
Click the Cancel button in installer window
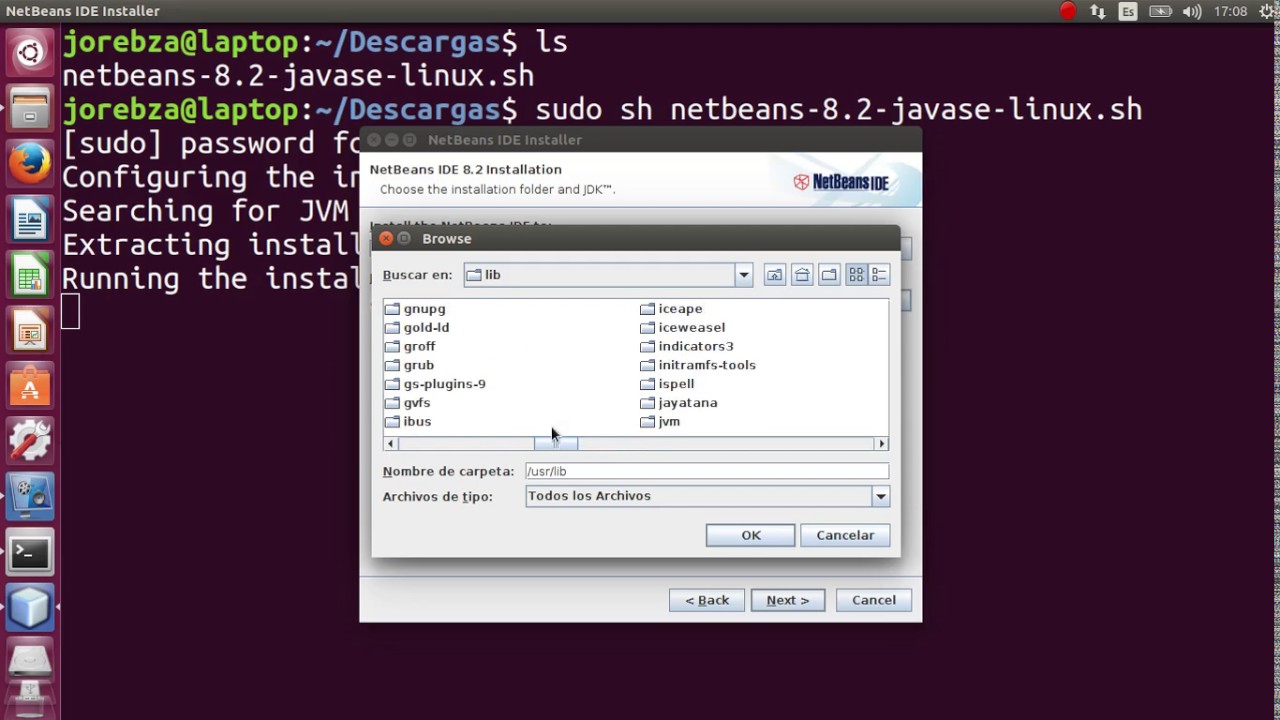point(874,600)
